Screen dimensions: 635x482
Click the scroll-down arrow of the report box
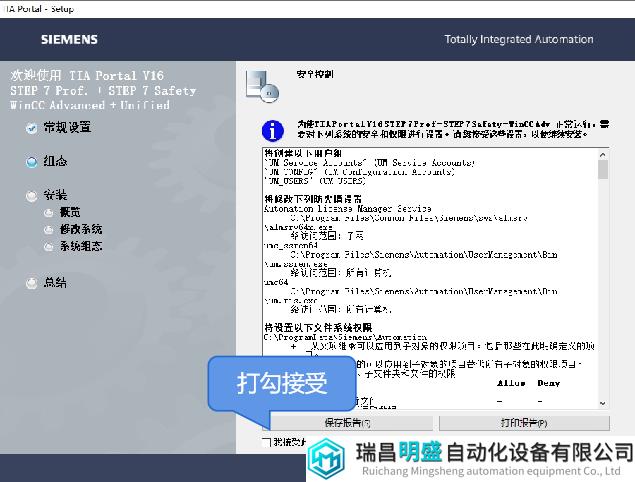[603, 403]
